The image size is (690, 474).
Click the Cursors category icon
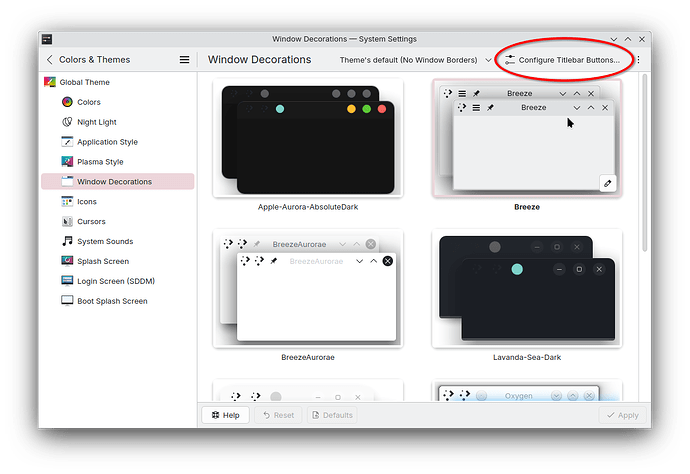67,221
